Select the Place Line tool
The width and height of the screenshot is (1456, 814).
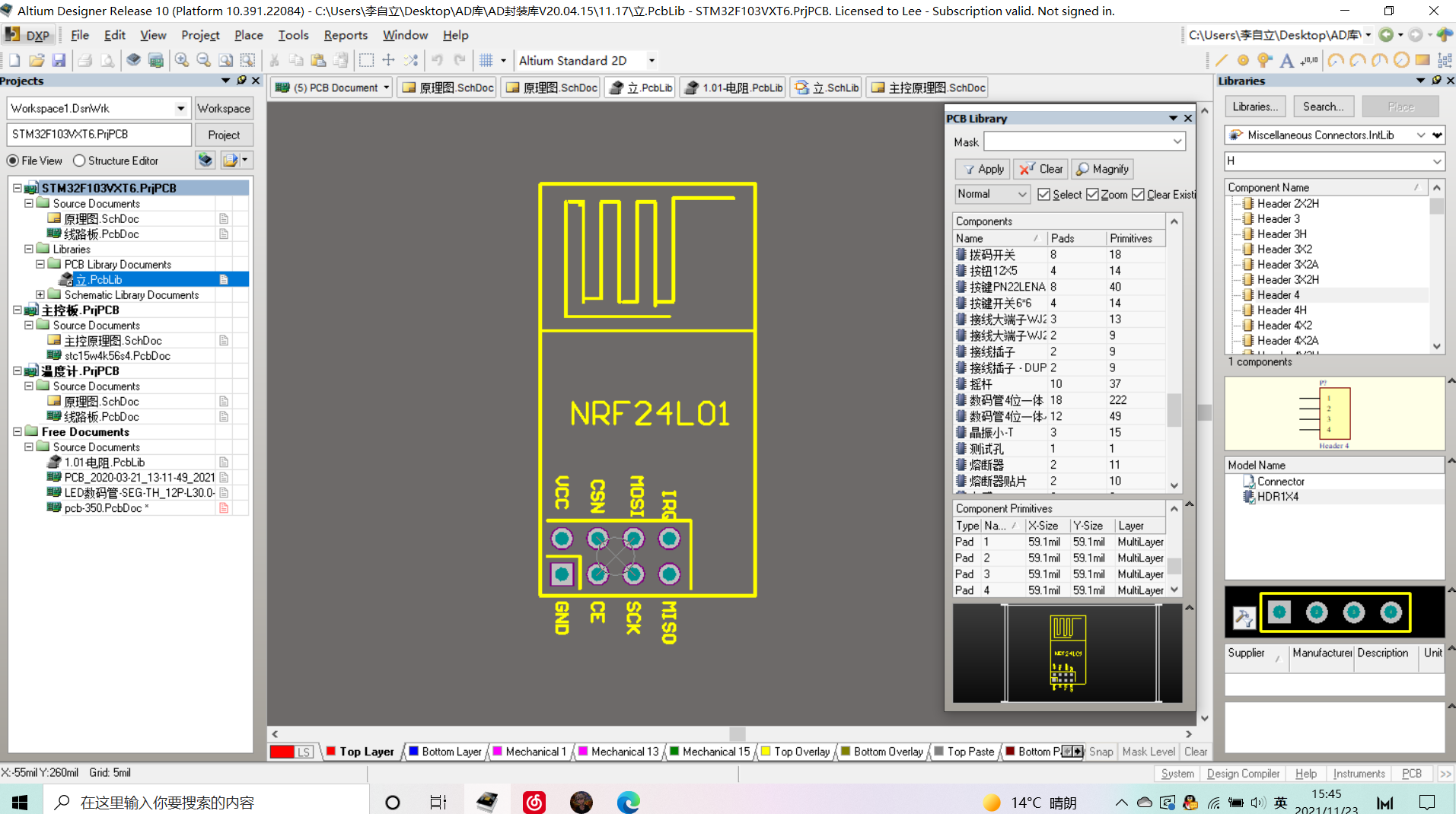coord(1222,60)
